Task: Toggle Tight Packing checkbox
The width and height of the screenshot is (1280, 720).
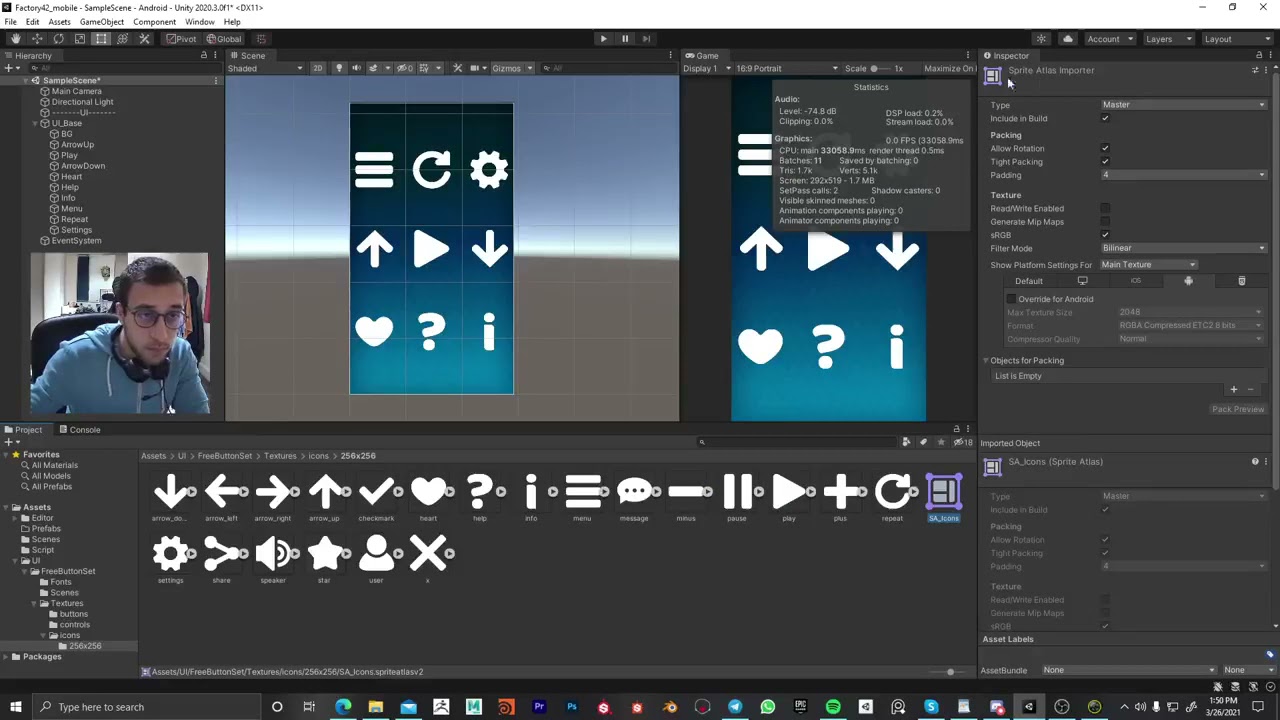Action: (1105, 162)
